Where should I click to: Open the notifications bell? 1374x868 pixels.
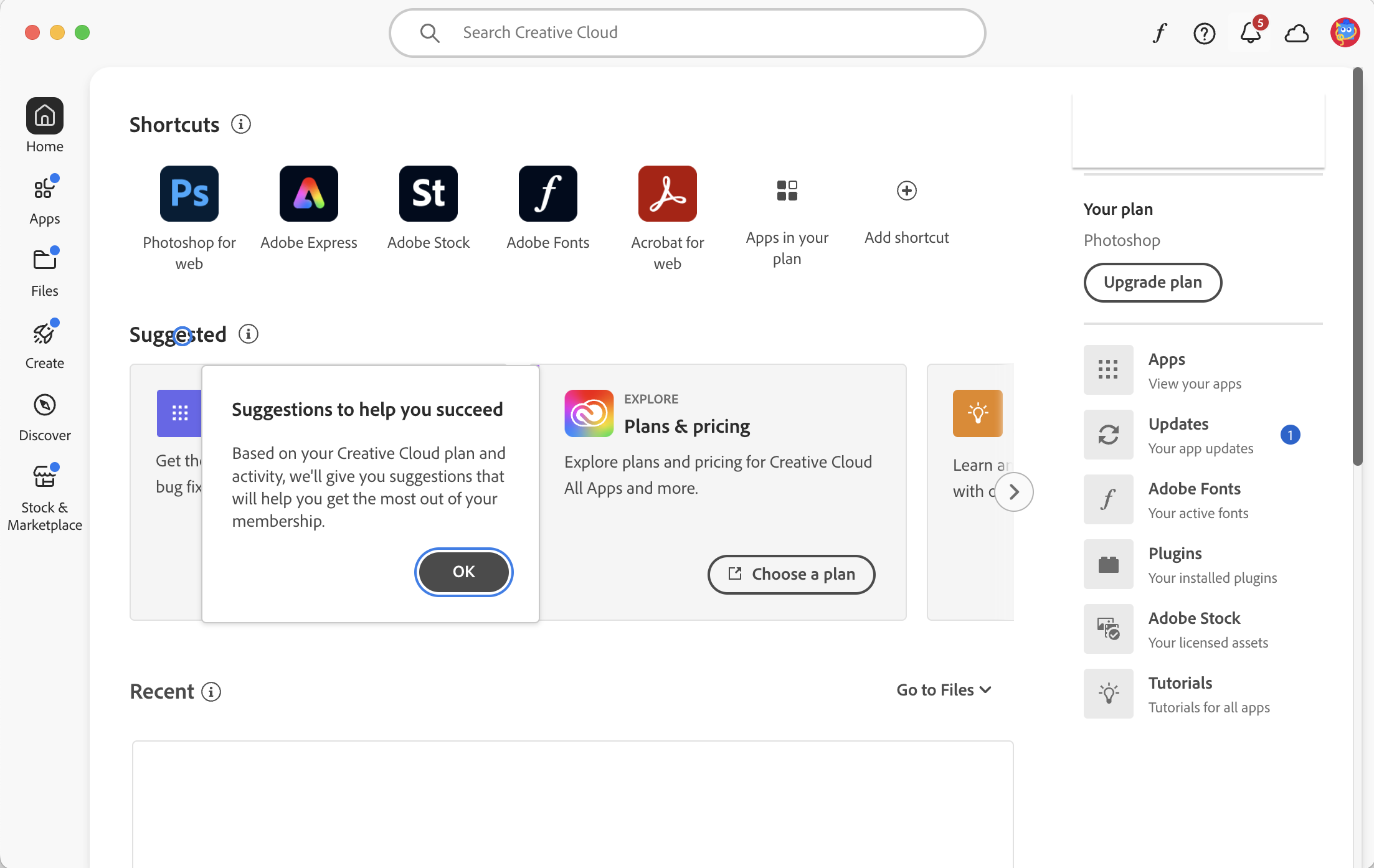(1250, 33)
